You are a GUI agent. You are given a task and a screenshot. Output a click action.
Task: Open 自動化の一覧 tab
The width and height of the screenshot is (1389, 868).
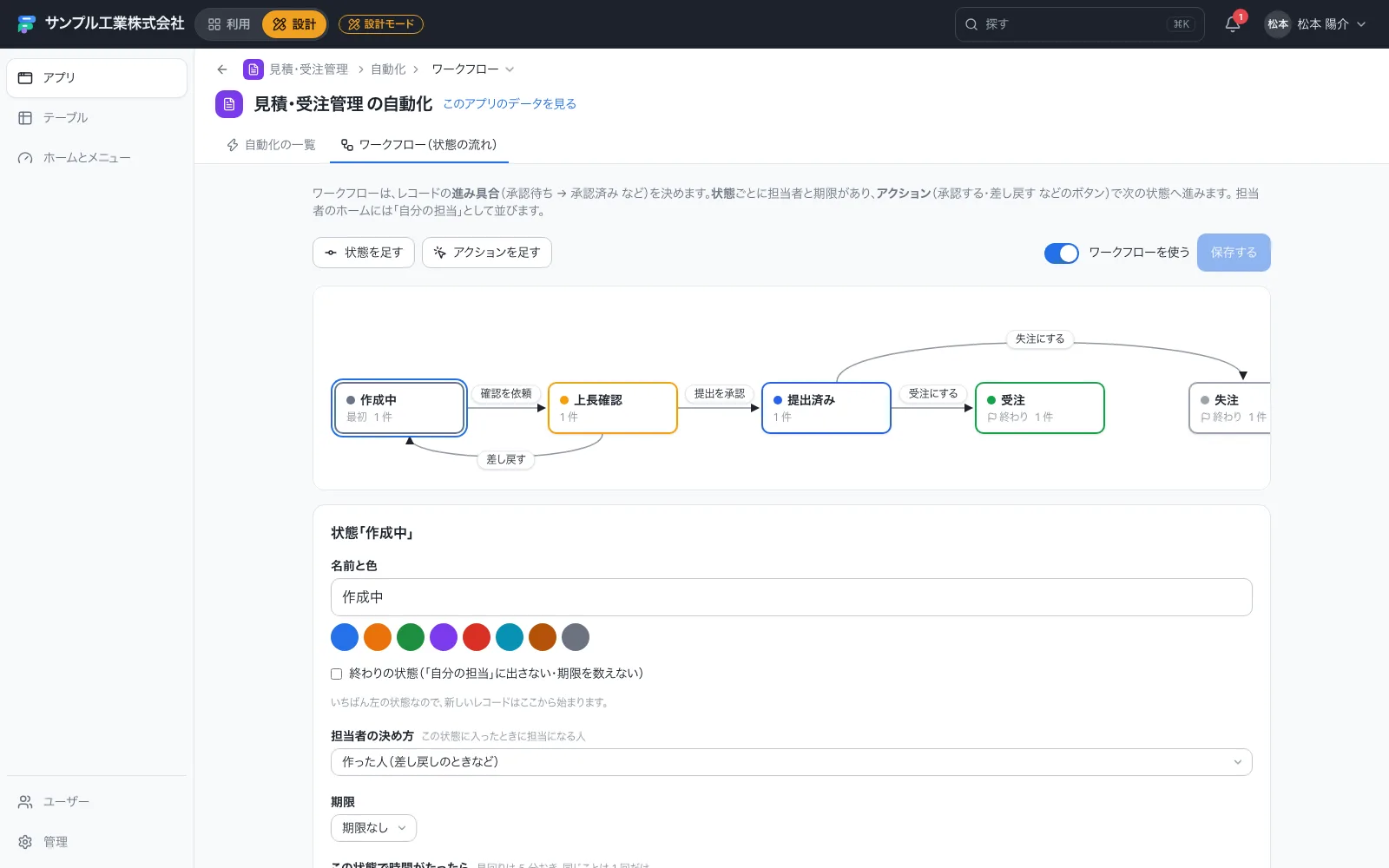tap(271, 145)
